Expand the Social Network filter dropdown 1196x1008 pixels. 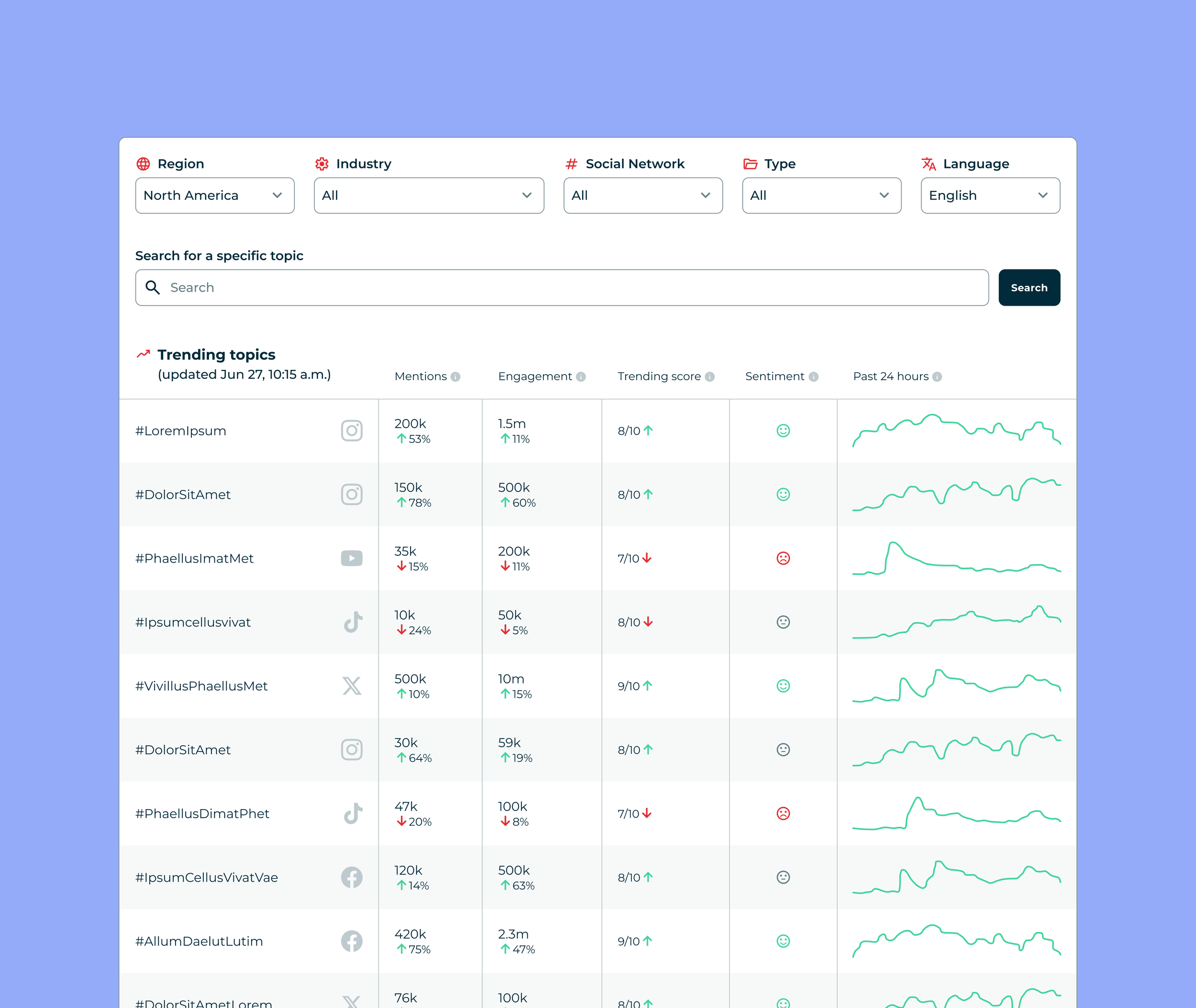click(x=643, y=195)
